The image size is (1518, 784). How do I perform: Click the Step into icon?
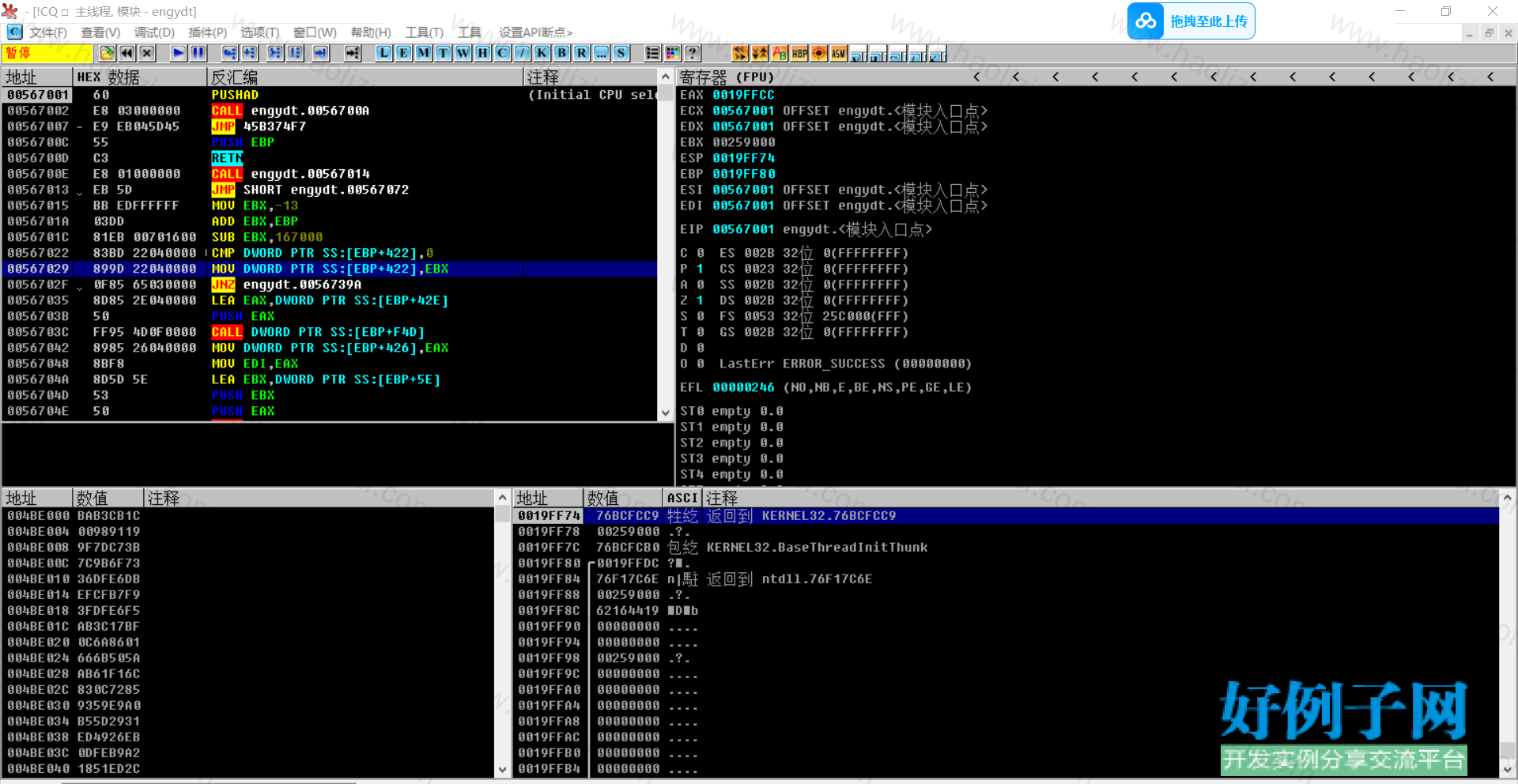(x=230, y=53)
